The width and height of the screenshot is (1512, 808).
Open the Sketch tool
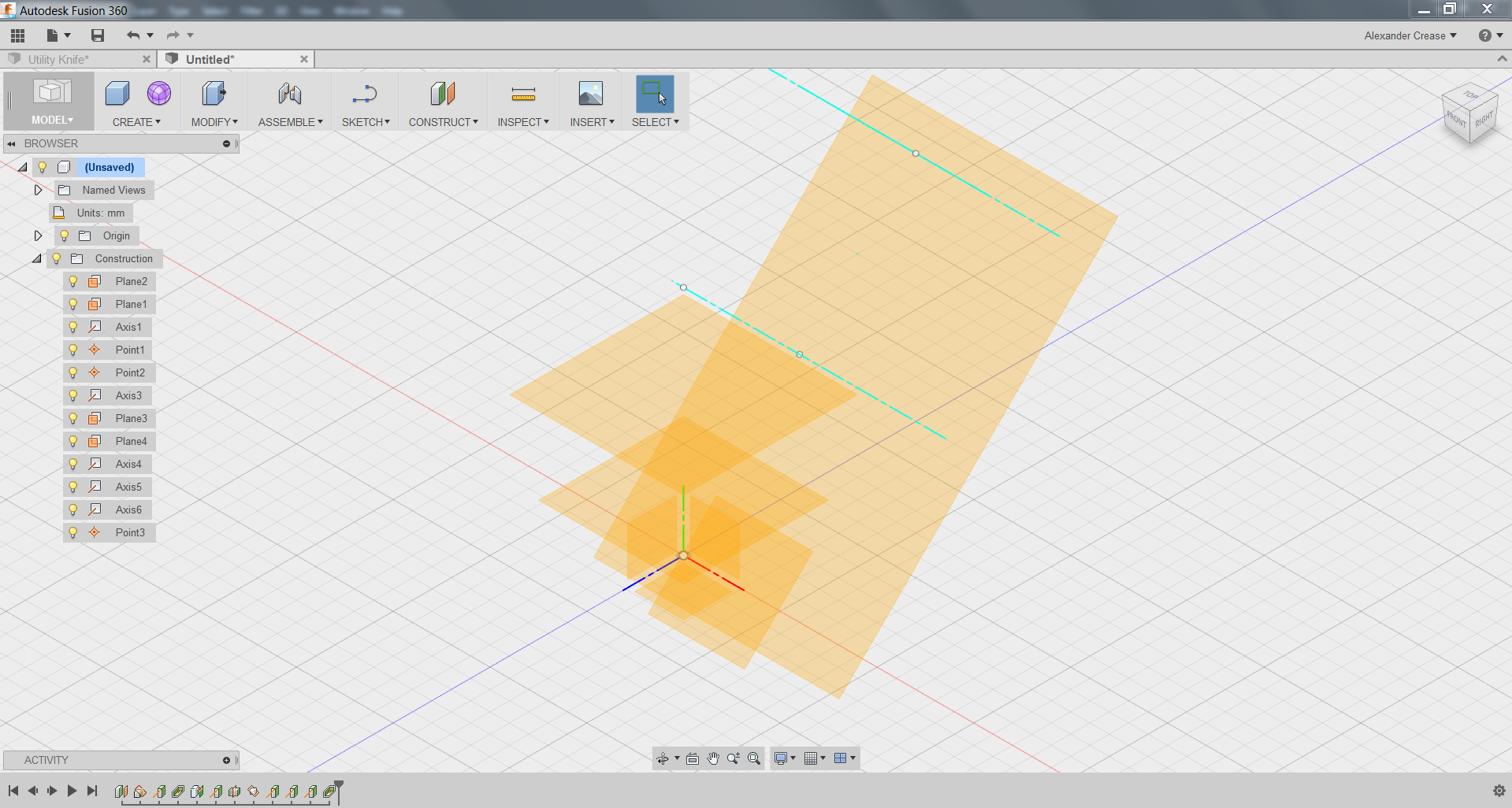365,93
